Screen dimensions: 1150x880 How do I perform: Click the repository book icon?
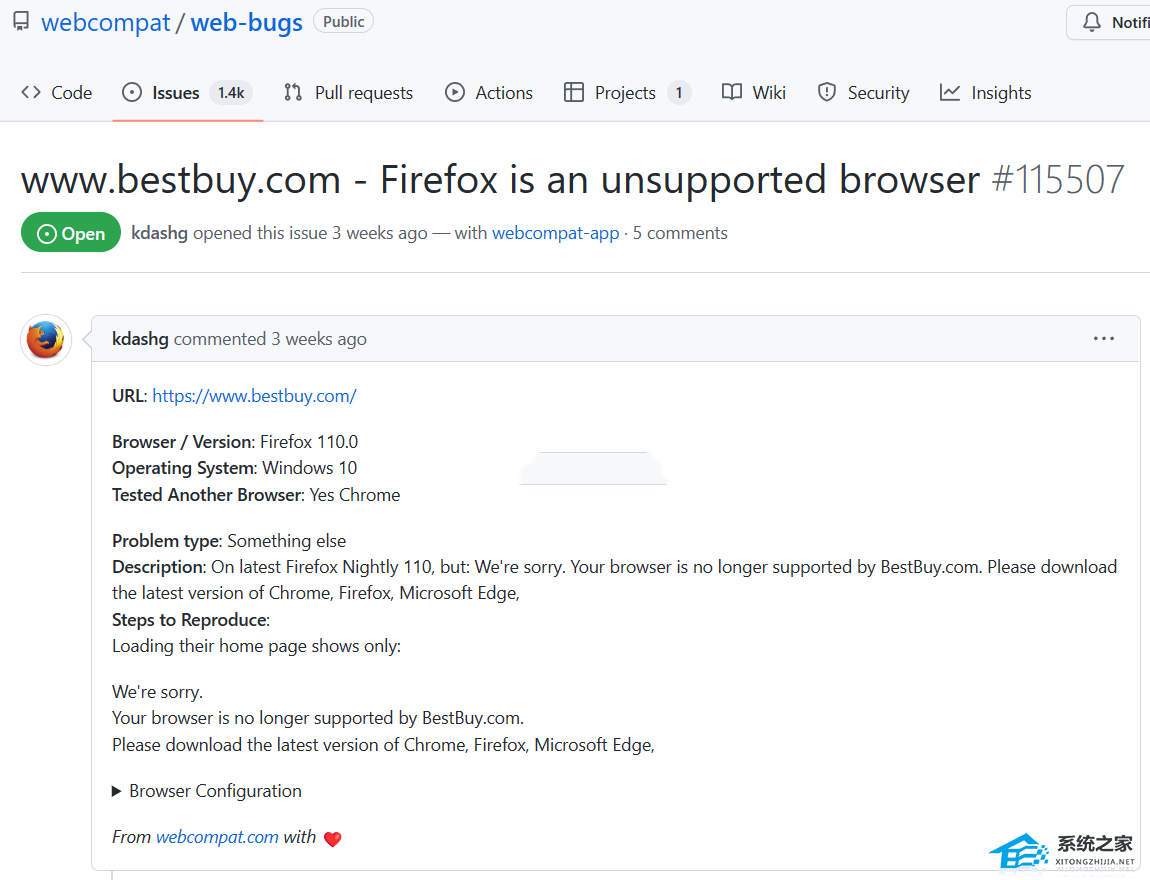[x=21, y=22]
